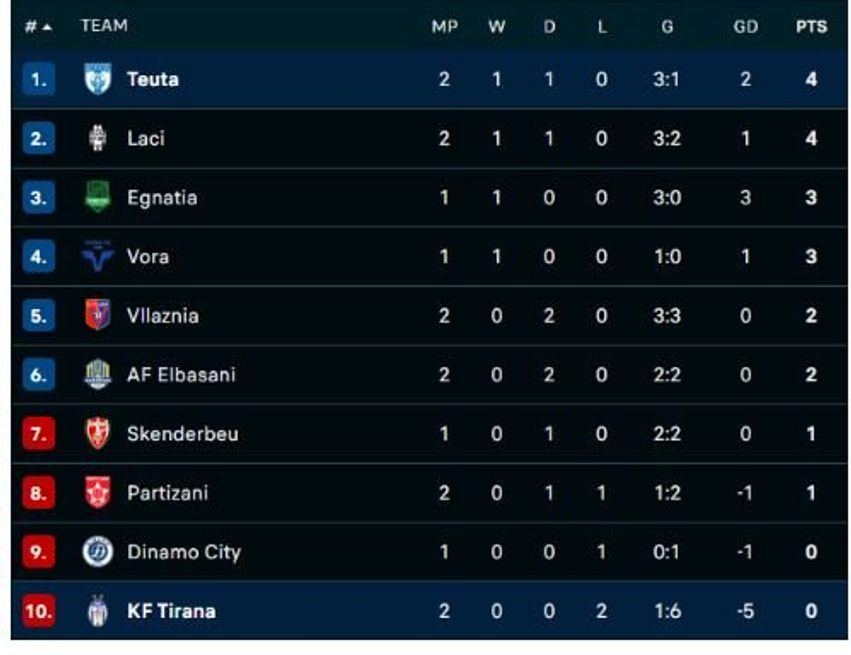Click the green Egnatia club crest

[98, 196]
